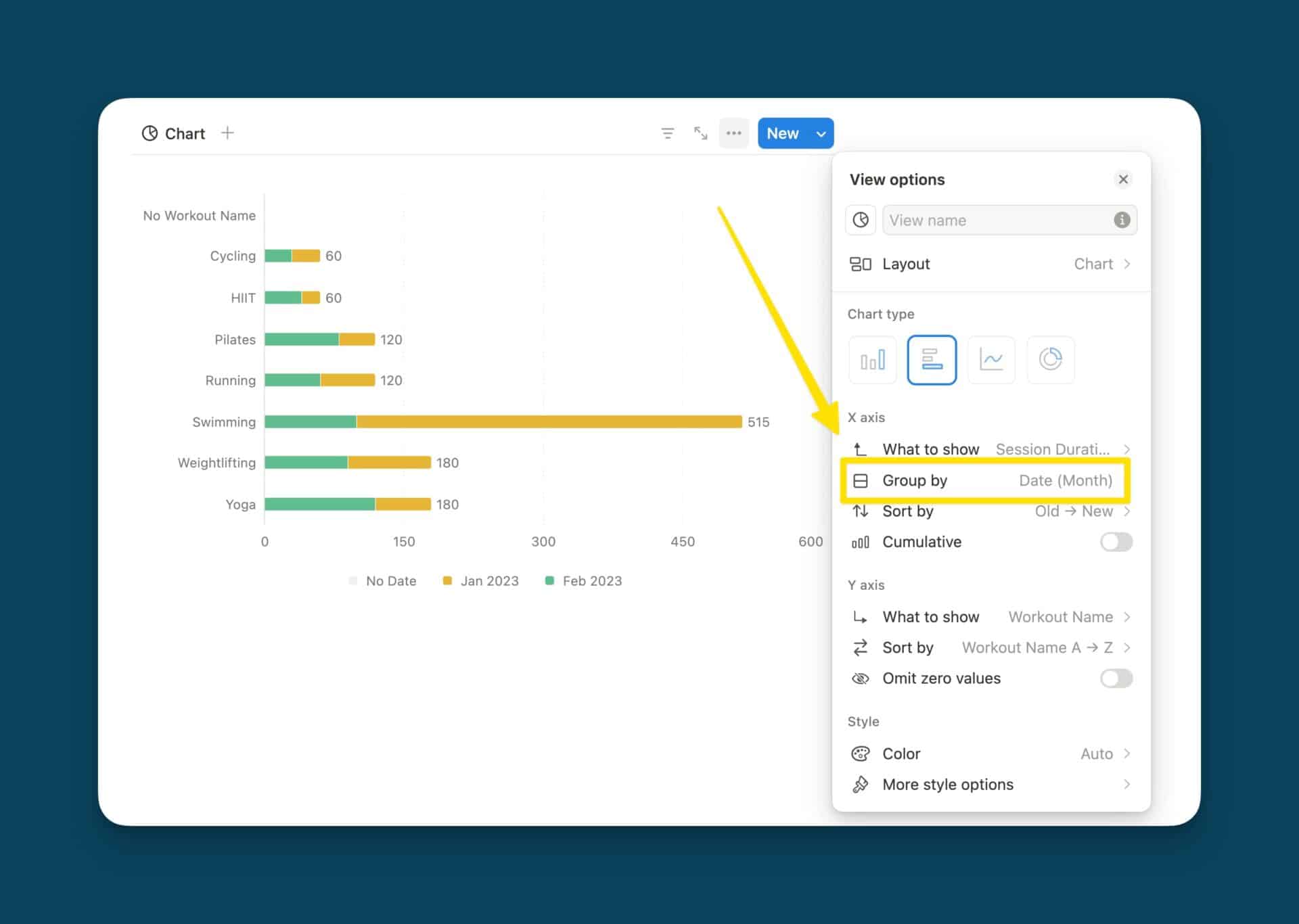Click the view icon picker button
Image resolution: width=1299 pixels, height=924 pixels.
click(860, 220)
